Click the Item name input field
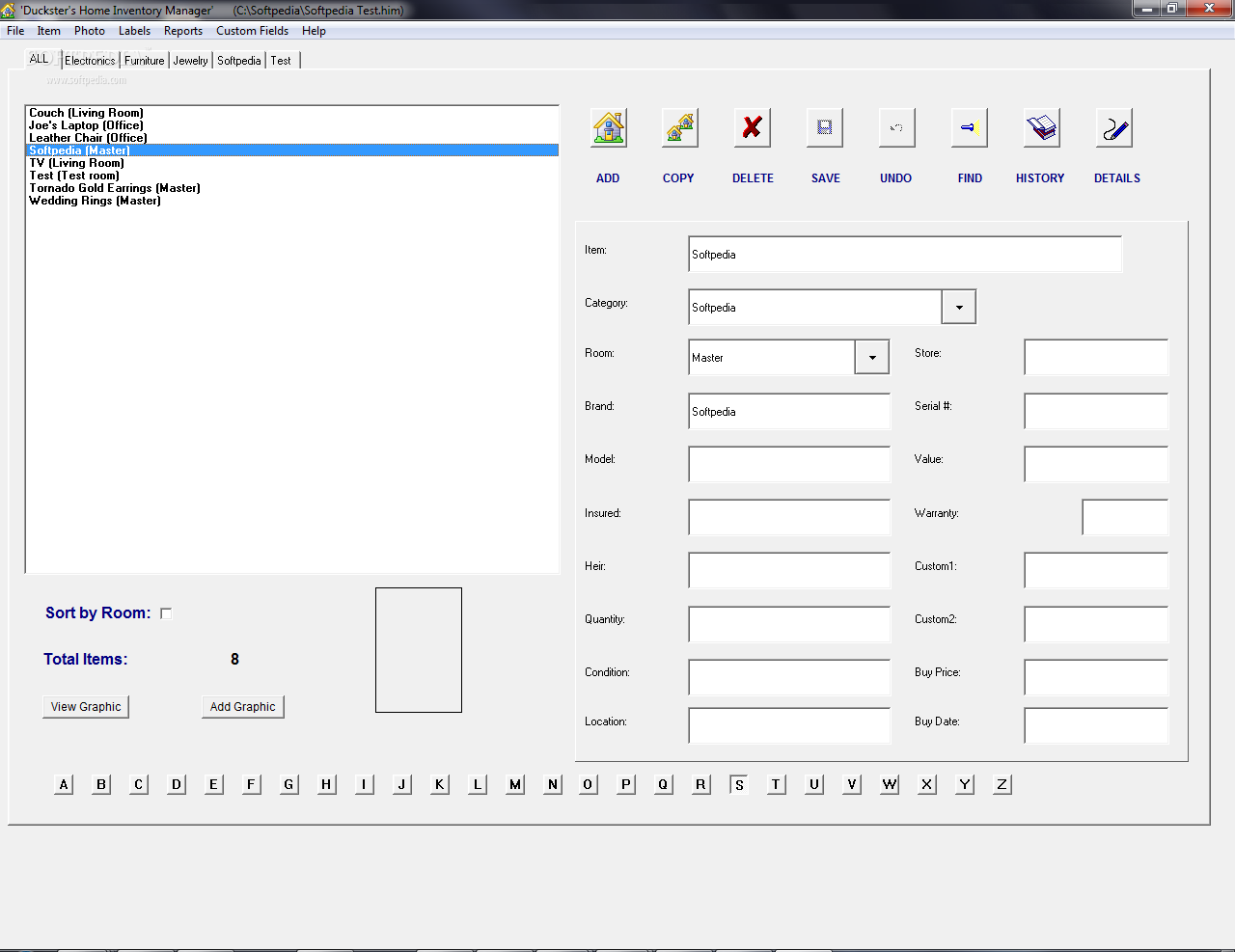This screenshot has width=1235, height=952. pos(905,255)
